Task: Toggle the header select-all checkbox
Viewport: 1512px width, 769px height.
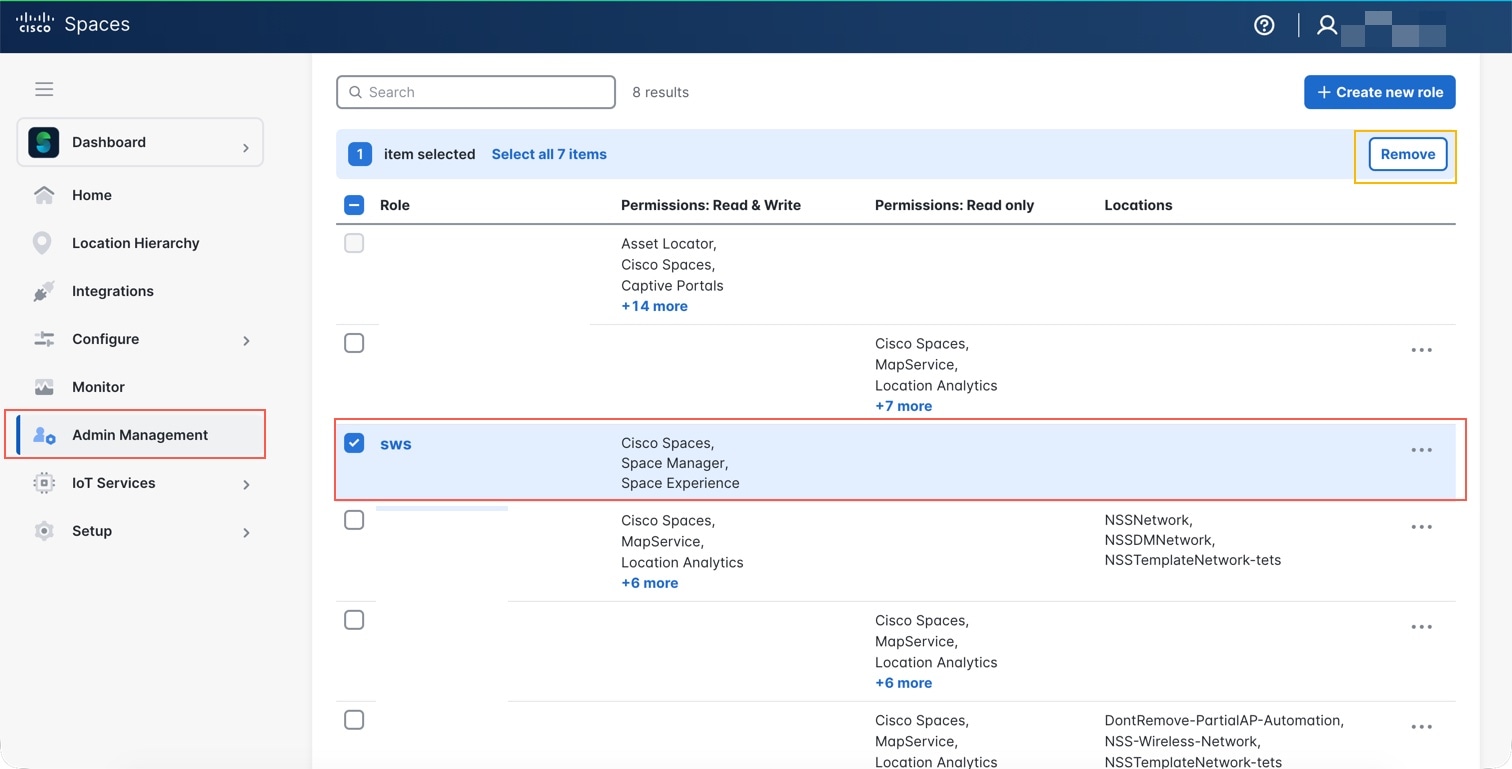Action: pos(354,205)
